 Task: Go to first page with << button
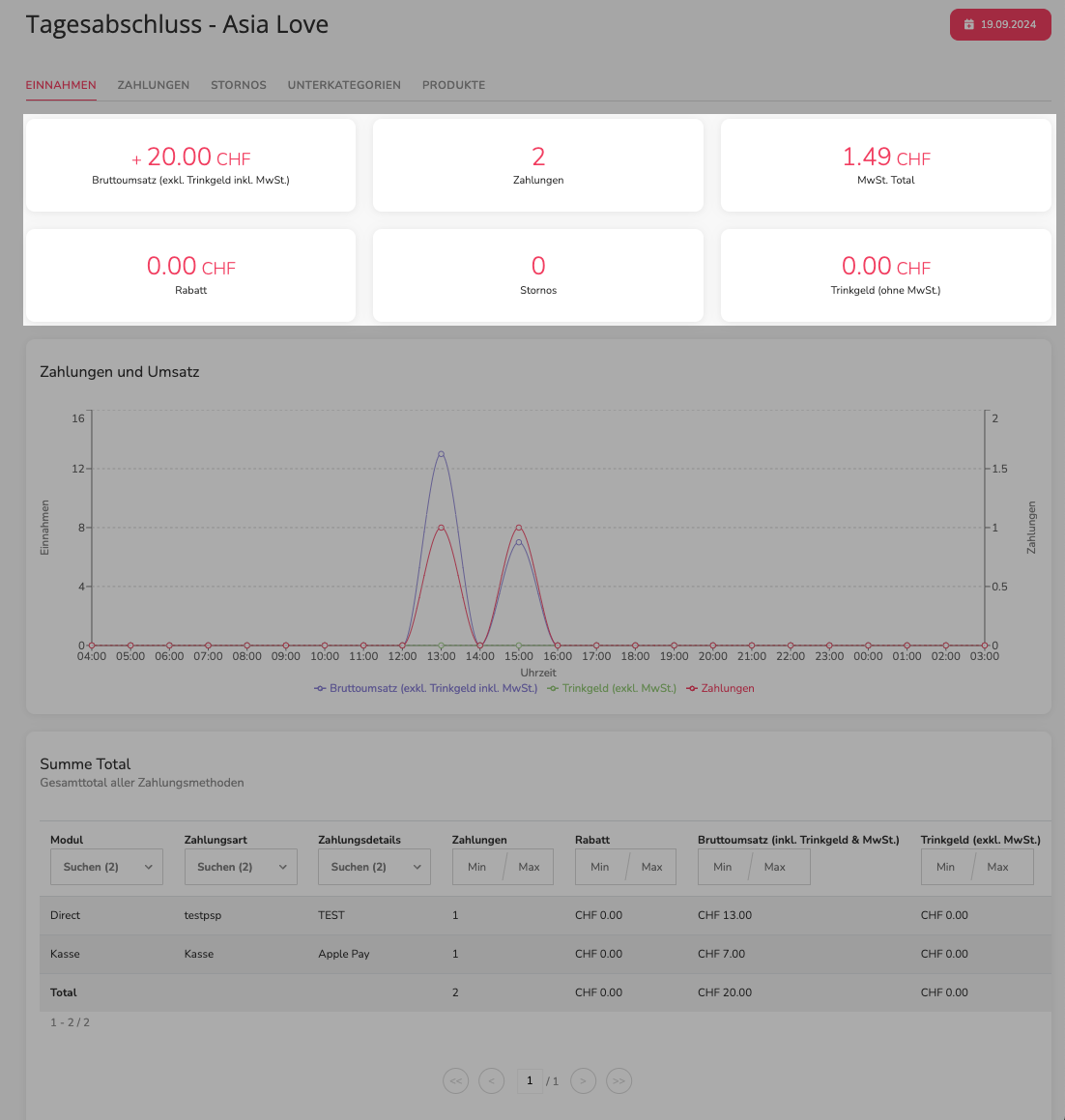[x=456, y=1080]
